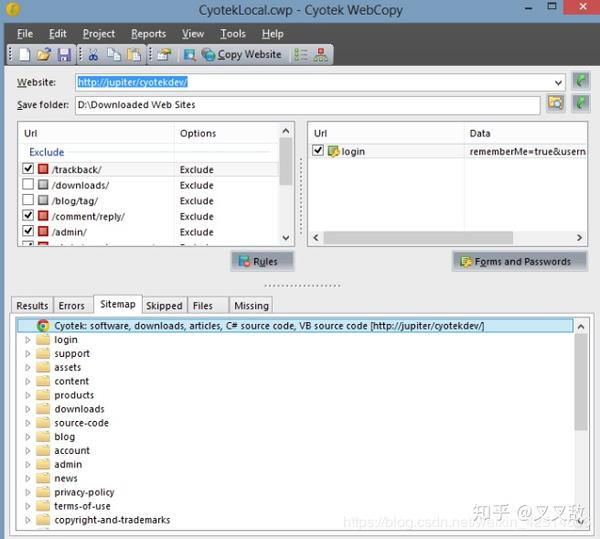
Task: Switch to the Skipped tab
Action: (x=164, y=306)
